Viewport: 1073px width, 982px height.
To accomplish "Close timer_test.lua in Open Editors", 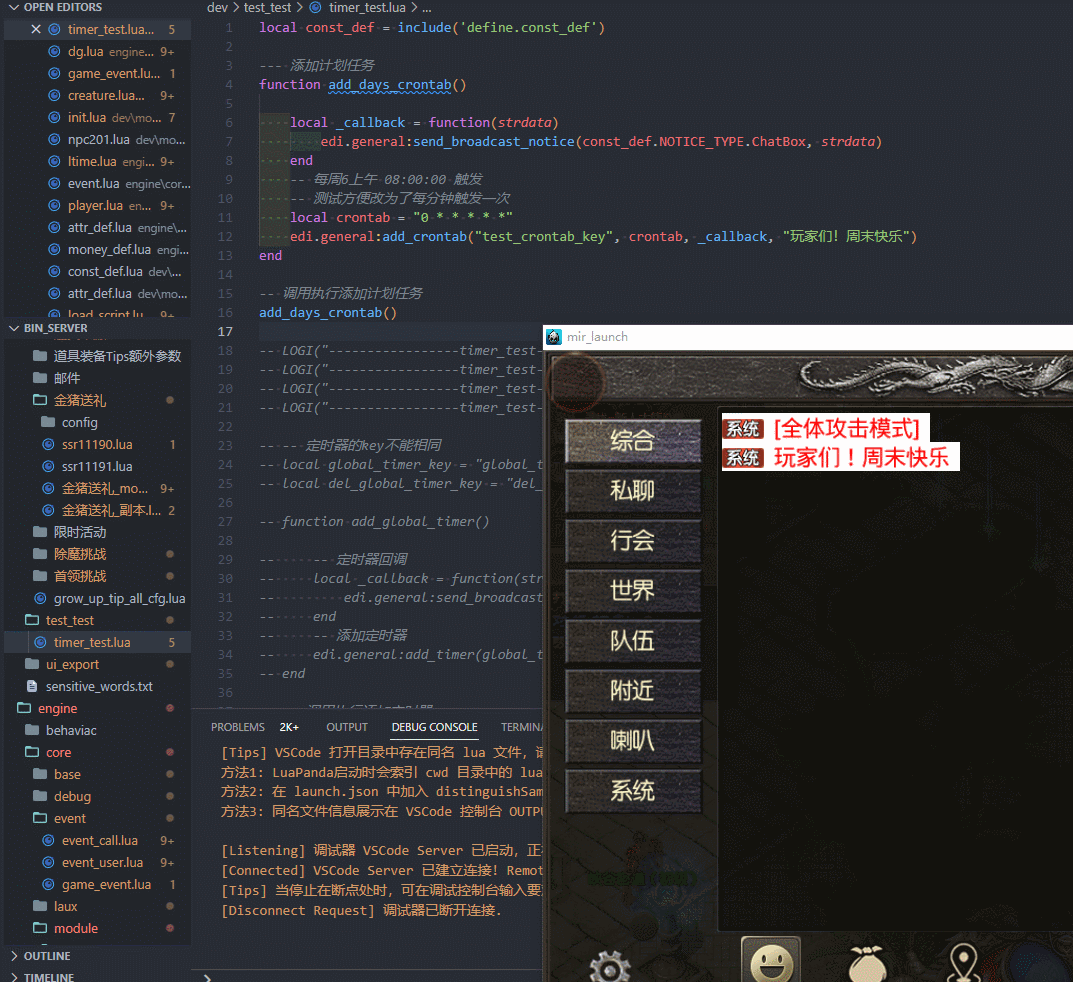I will click(36, 30).
